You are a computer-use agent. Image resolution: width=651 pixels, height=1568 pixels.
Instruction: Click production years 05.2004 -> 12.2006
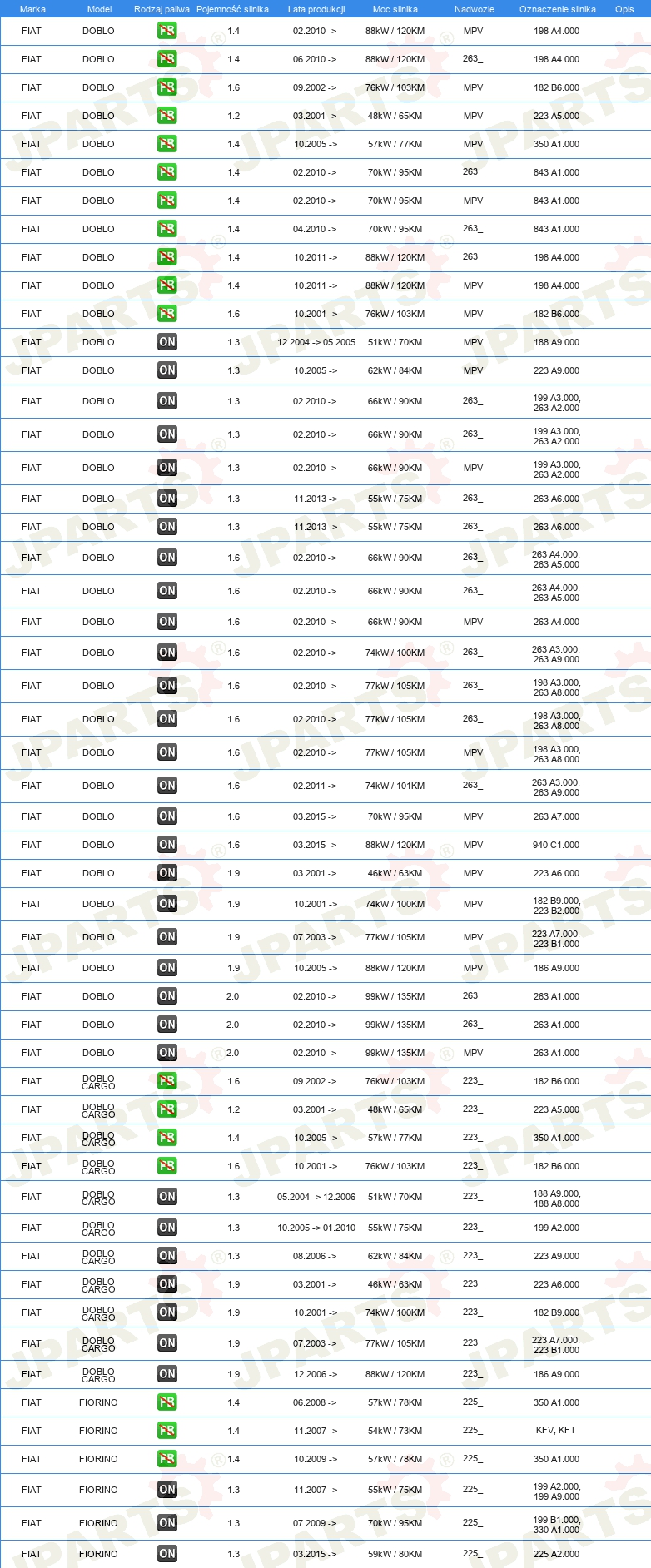(316, 1197)
